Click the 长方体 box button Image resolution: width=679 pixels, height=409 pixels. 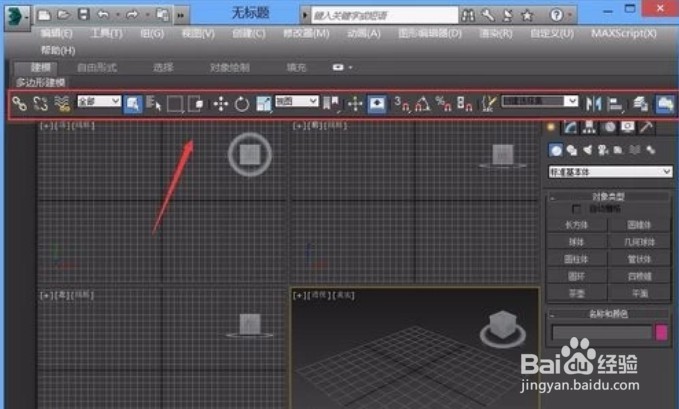click(x=576, y=225)
